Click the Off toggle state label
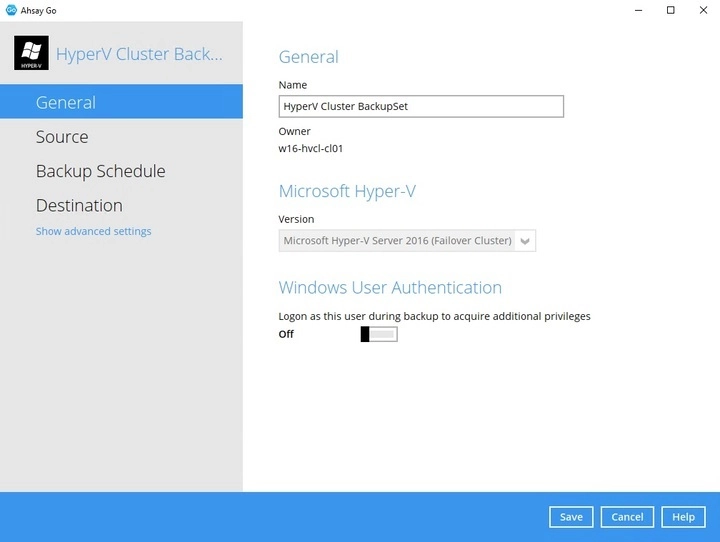Viewport: 720px width, 542px height. [286, 334]
